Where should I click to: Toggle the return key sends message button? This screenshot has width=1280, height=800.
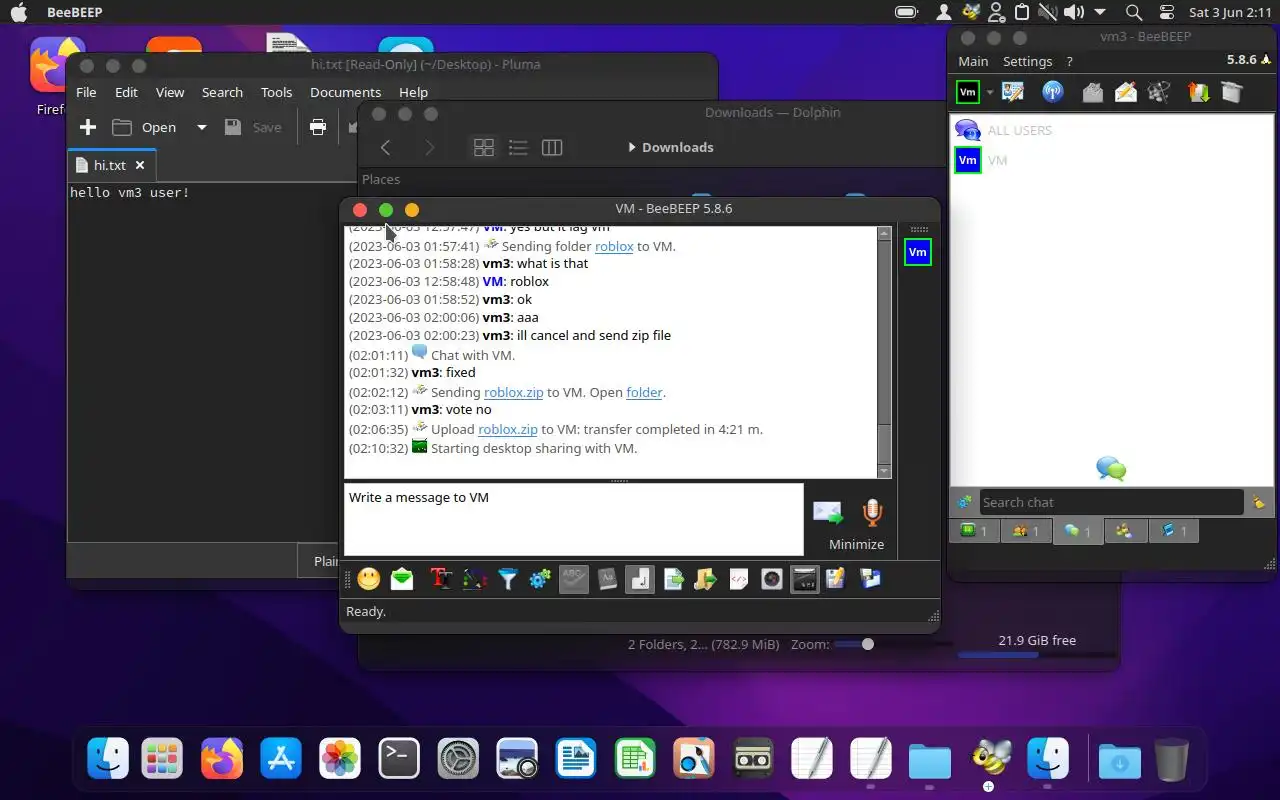[x=640, y=579]
